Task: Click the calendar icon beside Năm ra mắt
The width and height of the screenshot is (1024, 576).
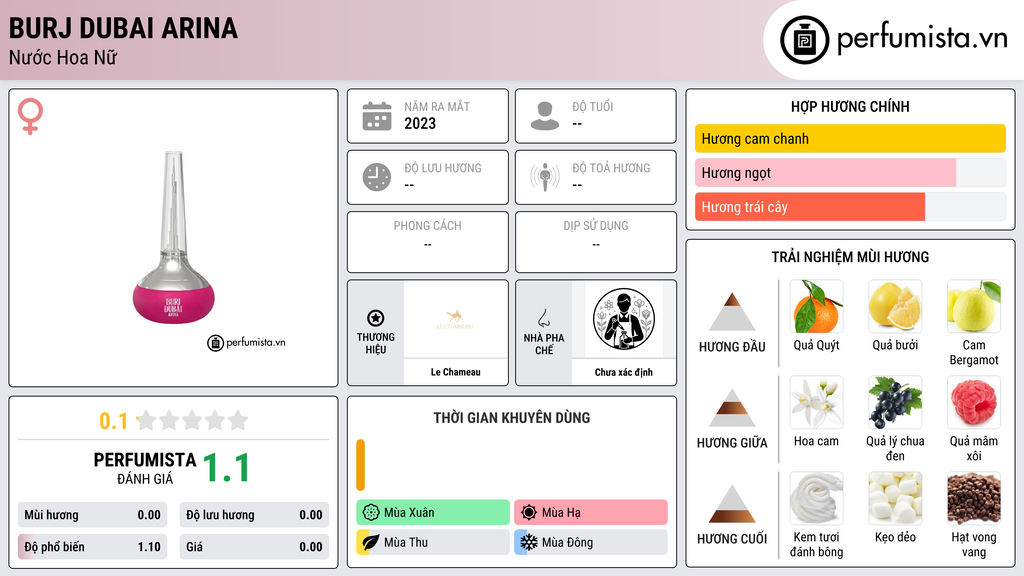Action: point(377,116)
